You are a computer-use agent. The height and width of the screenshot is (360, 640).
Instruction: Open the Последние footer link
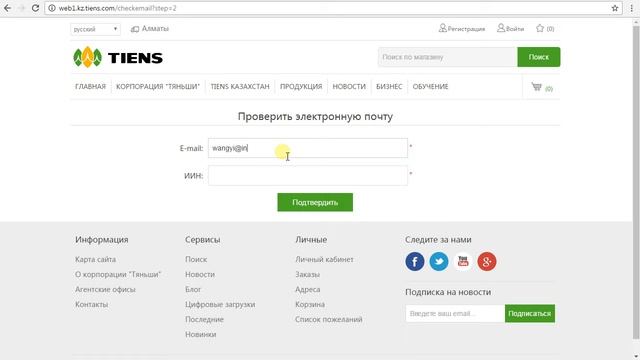coord(204,320)
